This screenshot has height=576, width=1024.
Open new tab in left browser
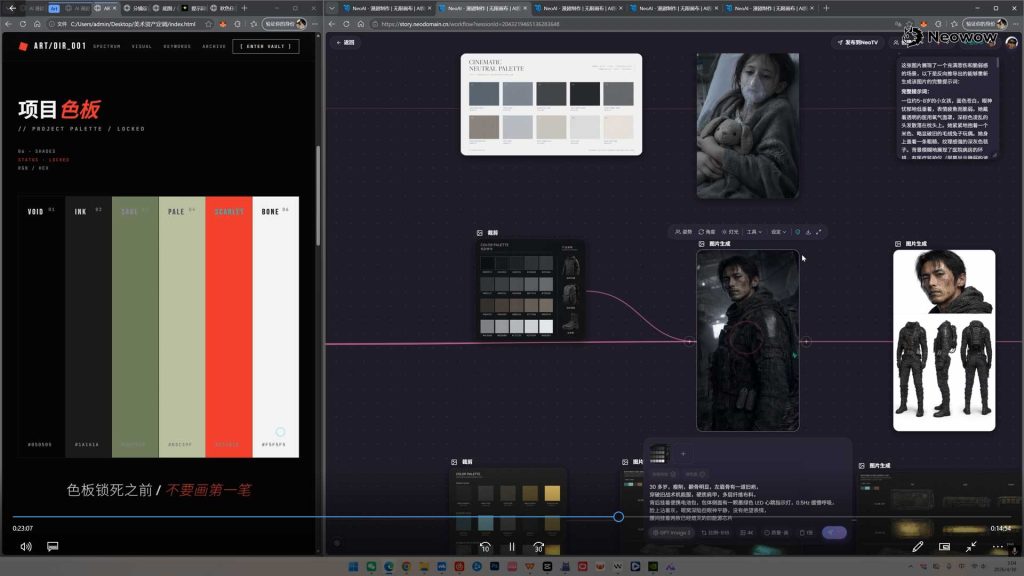(244, 8)
